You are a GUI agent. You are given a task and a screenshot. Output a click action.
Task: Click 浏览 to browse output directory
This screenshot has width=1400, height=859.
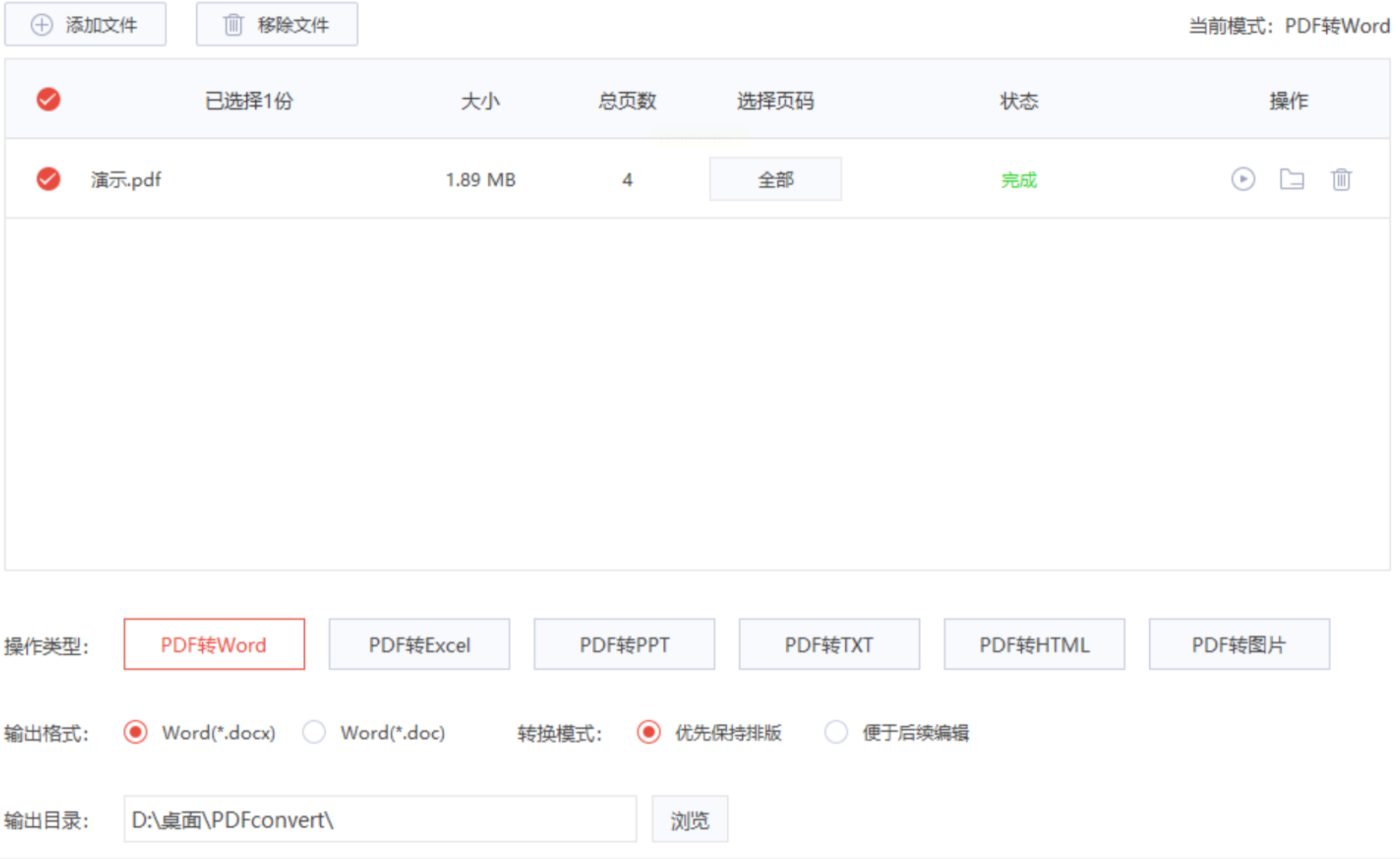coord(690,820)
